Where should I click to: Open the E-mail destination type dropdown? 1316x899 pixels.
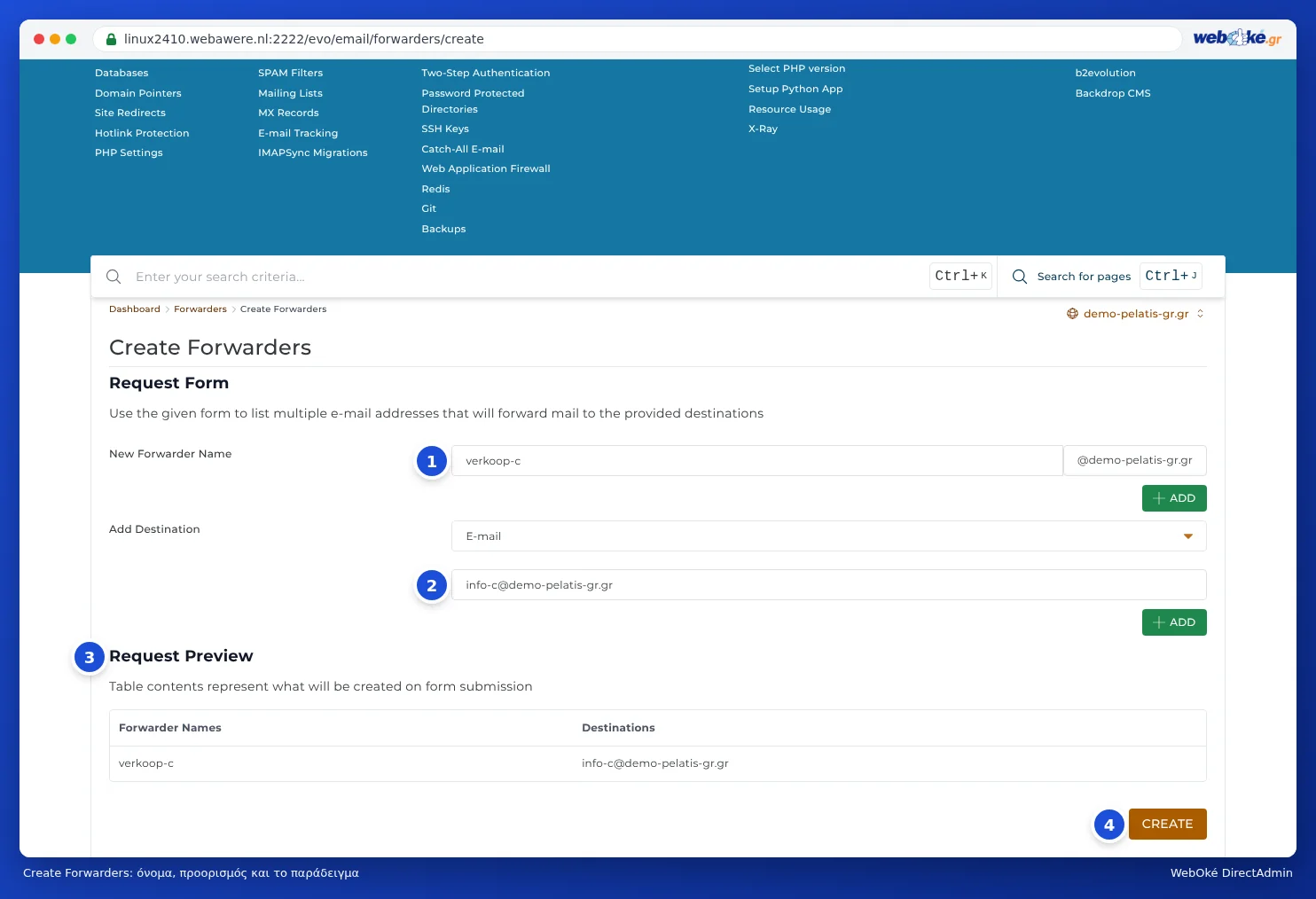click(x=828, y=536)
